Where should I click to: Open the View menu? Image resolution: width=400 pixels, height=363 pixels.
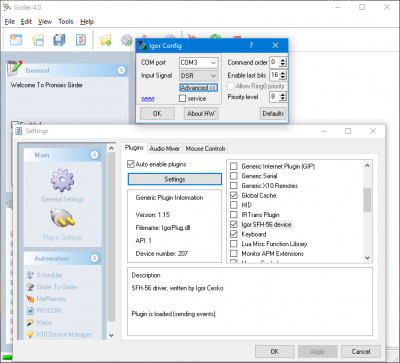(45, 22)
